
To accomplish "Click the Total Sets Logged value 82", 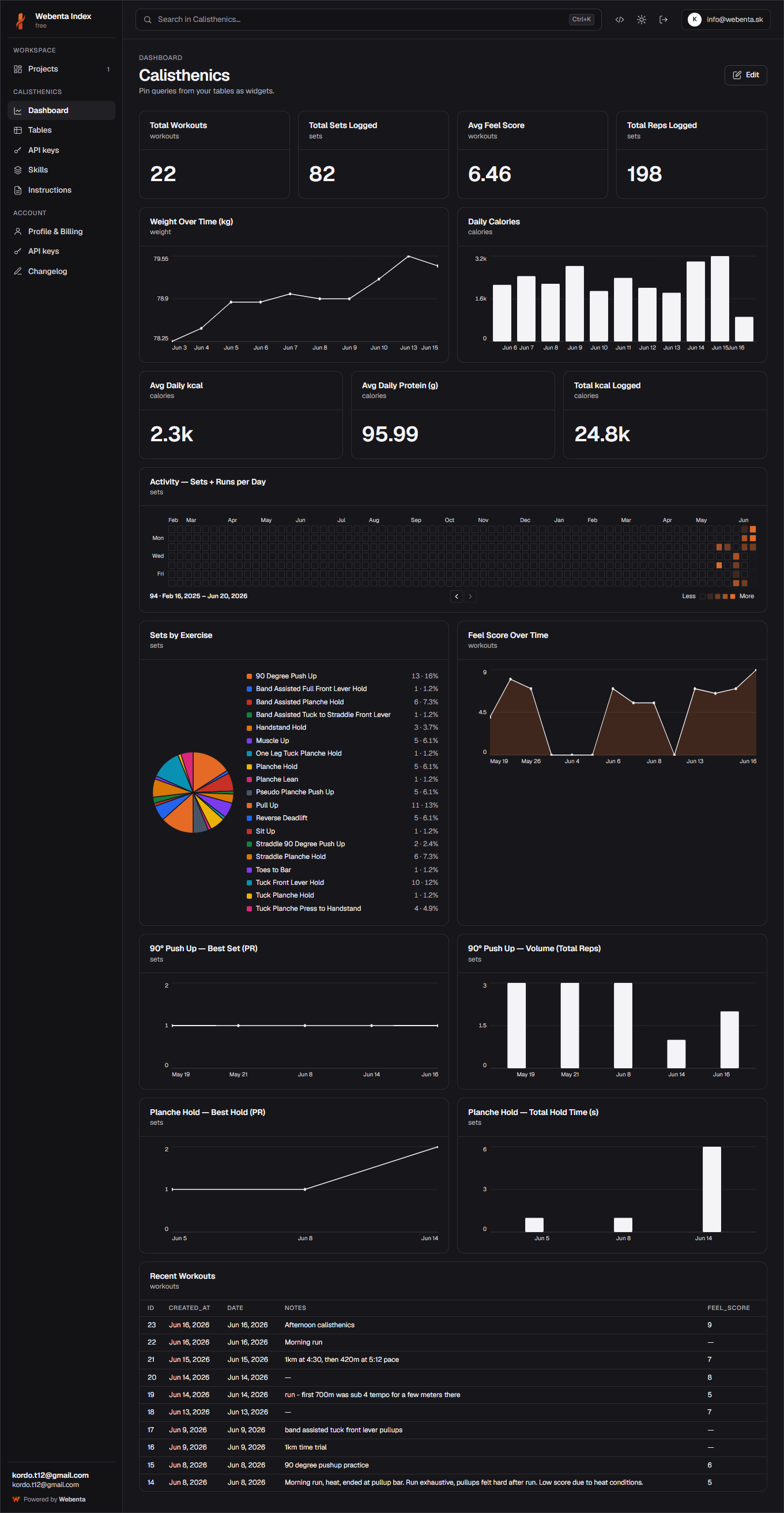I will tap(322, 174).
